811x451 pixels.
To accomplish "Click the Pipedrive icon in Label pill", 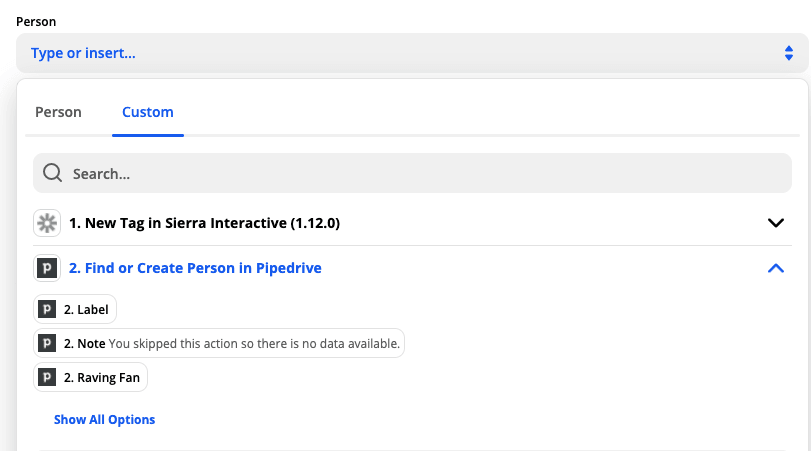I will click(47, 310).
